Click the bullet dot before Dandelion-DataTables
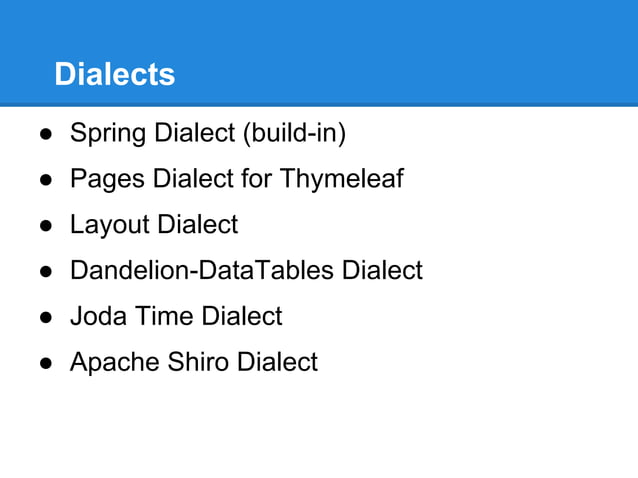This screenshot has width=638, height=478. (x=46, y=271)
